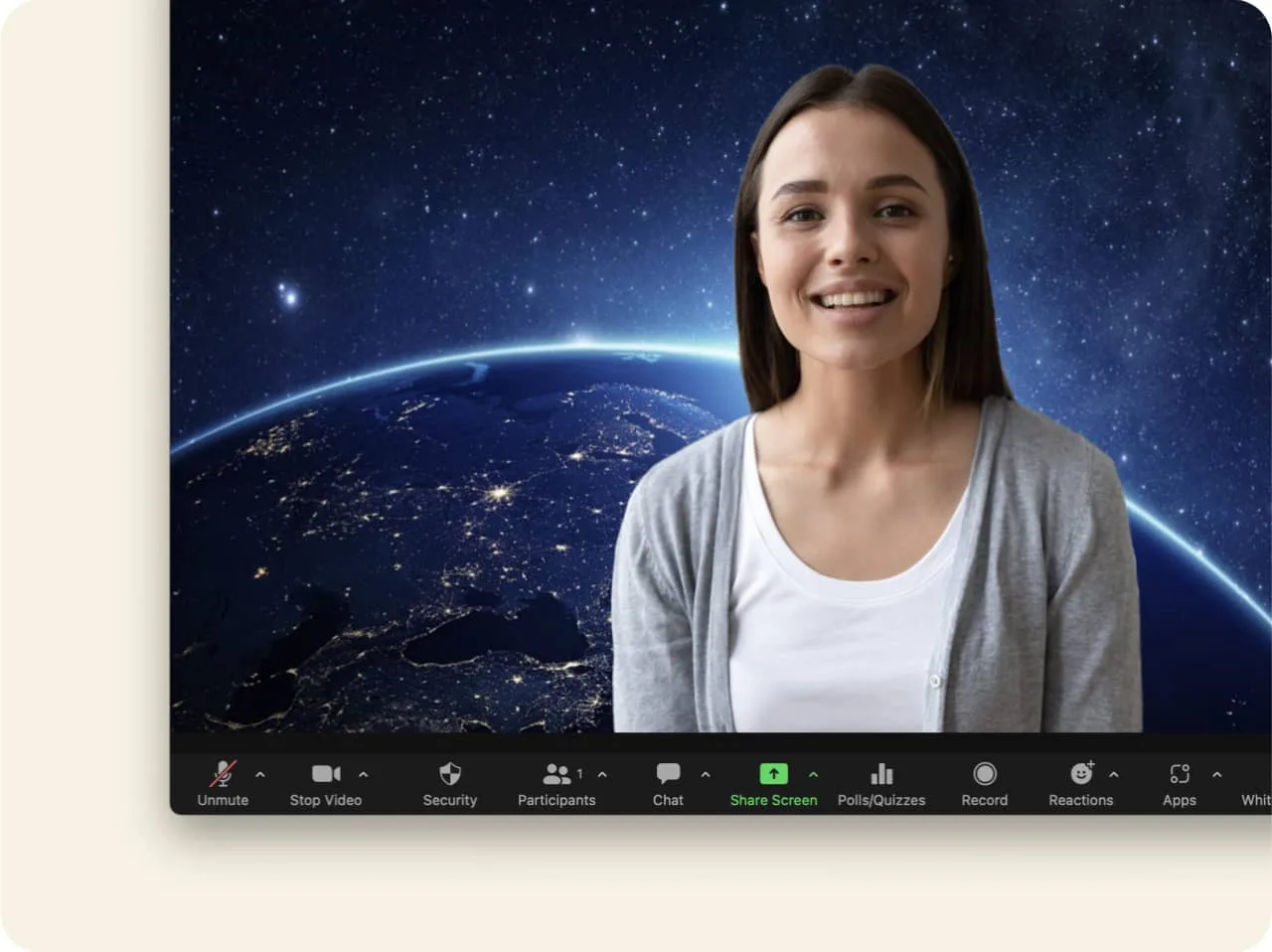The image size is (1272, 952).
Task: Open the Reactions smiley icon
Action: click(x=1081, y=773)
